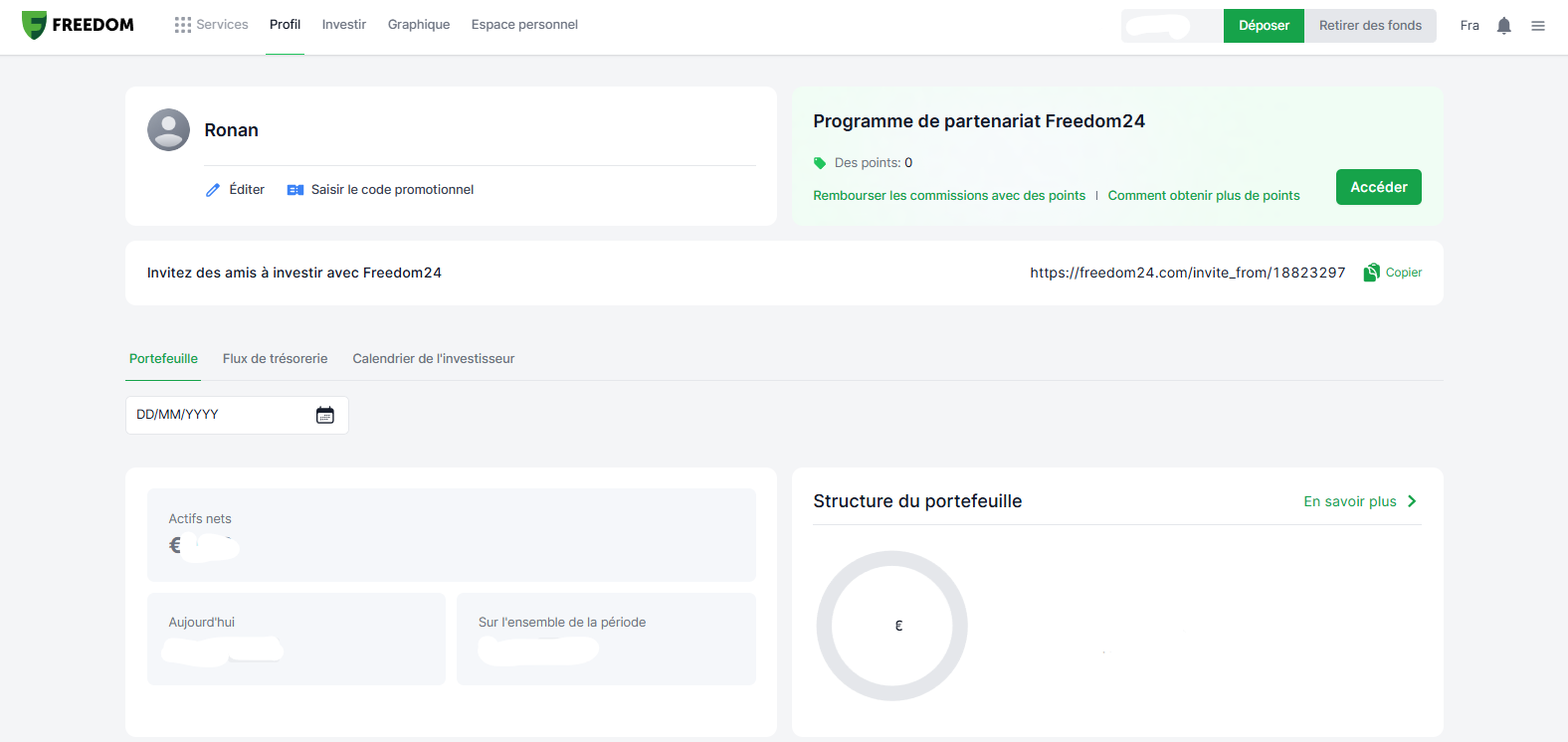This screenshot has height=742, width=1568.
Task: Go to the Profil tab
Action: 285,25
